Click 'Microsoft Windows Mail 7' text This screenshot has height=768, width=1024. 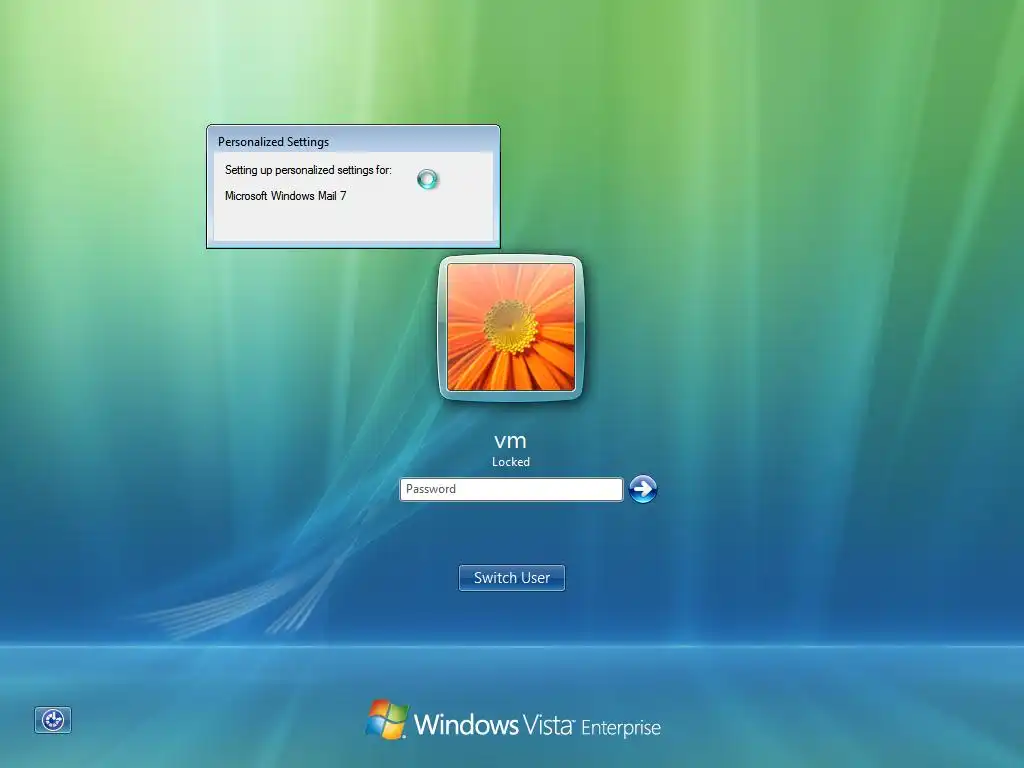[x=285, y=195]
